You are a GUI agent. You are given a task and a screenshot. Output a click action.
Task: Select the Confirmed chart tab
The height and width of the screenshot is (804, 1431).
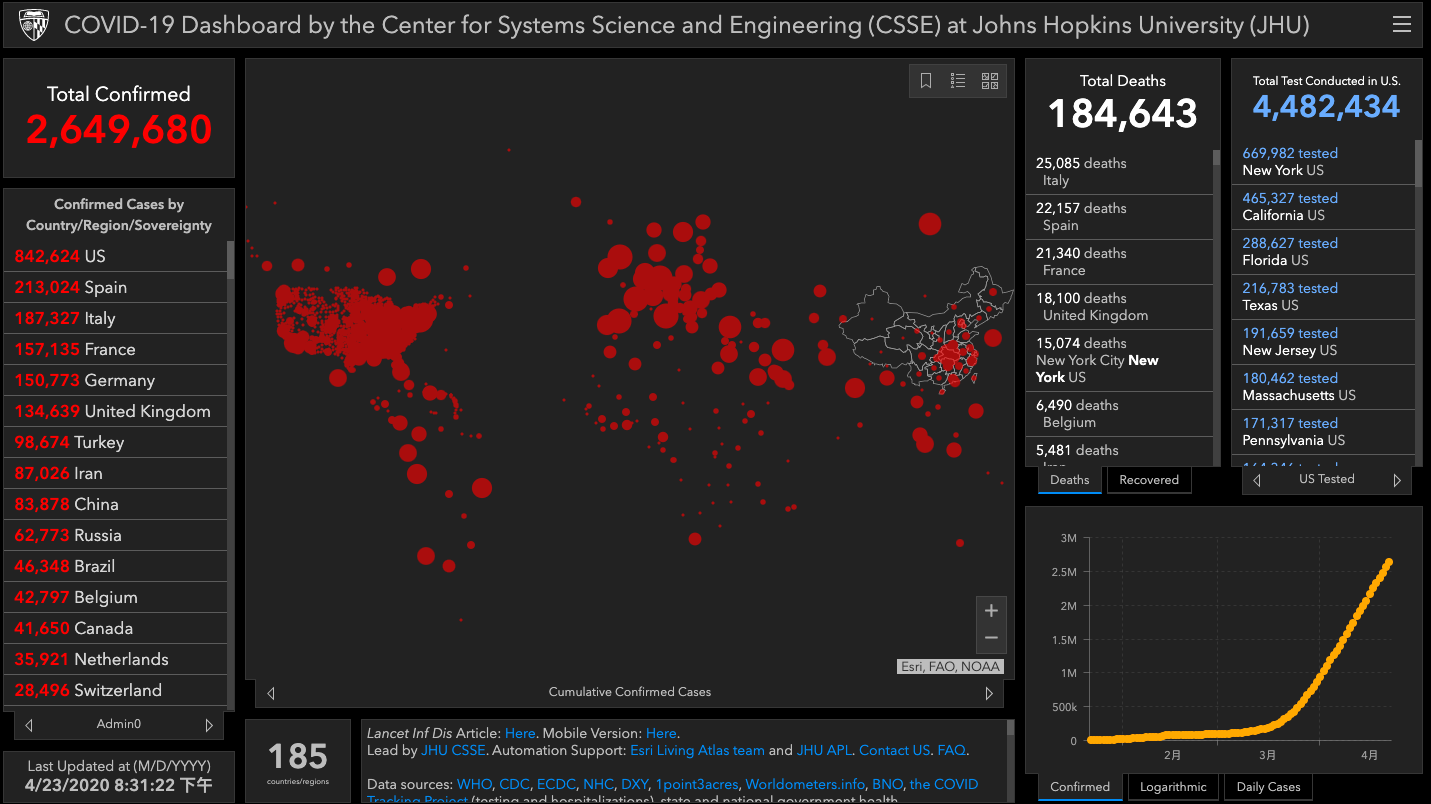click(x=1080, y=787)
